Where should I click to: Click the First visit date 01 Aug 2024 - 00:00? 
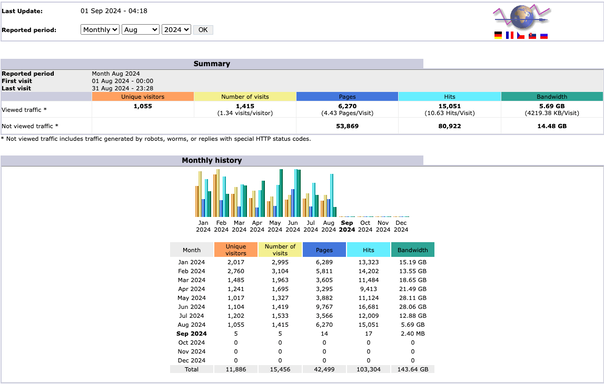(122, 81)
